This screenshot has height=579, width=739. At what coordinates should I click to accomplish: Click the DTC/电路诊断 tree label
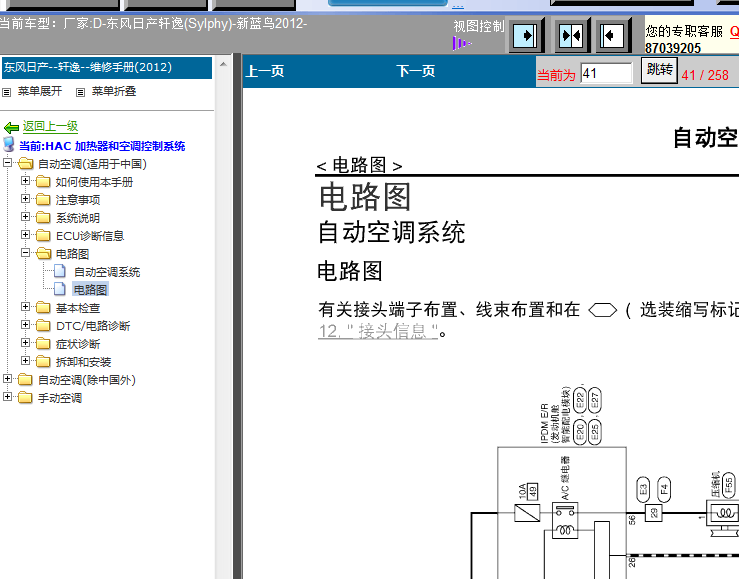(x=93, y=326)
